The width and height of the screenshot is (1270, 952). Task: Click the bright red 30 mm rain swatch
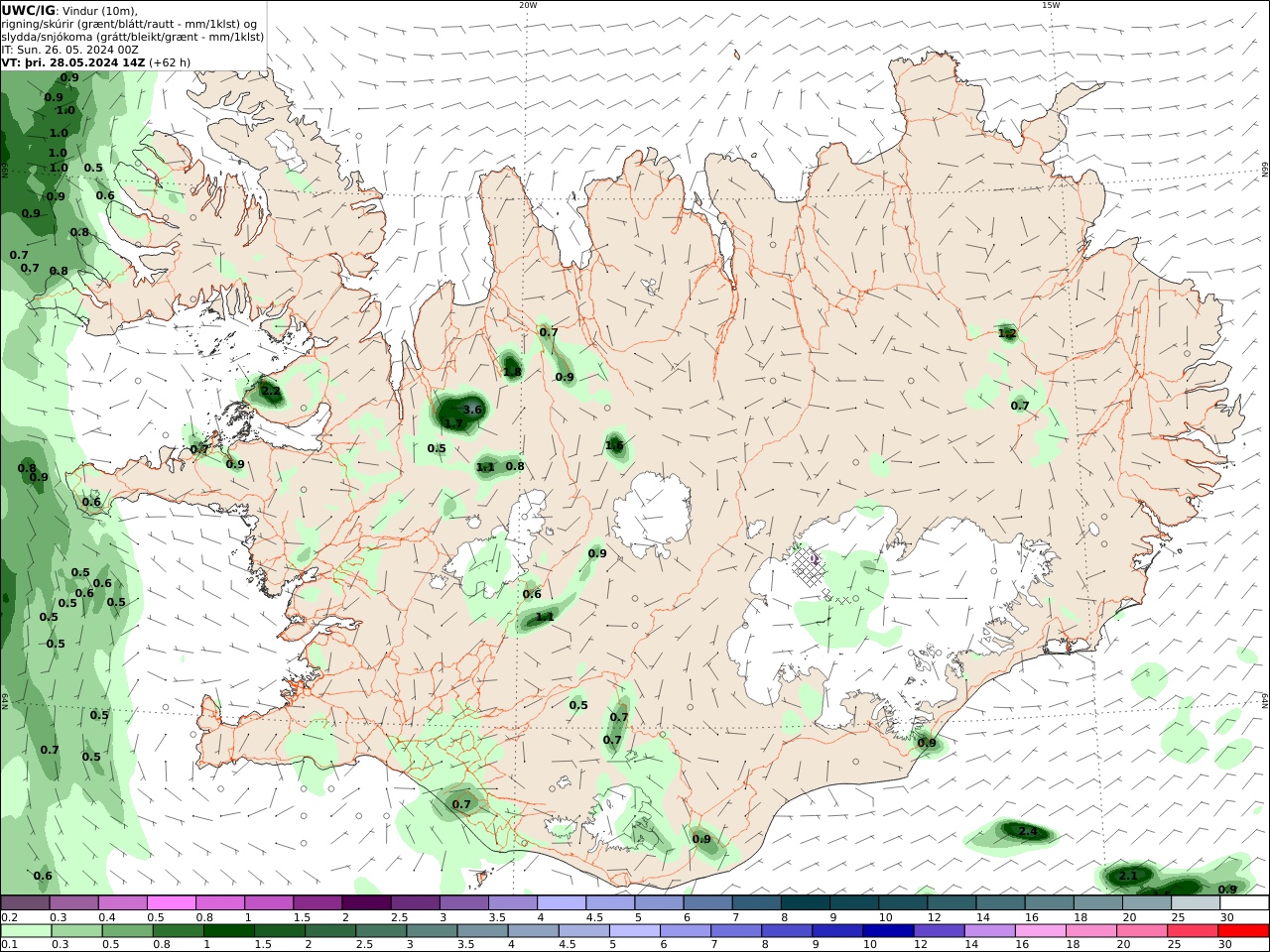click(x=1244, y=931)
